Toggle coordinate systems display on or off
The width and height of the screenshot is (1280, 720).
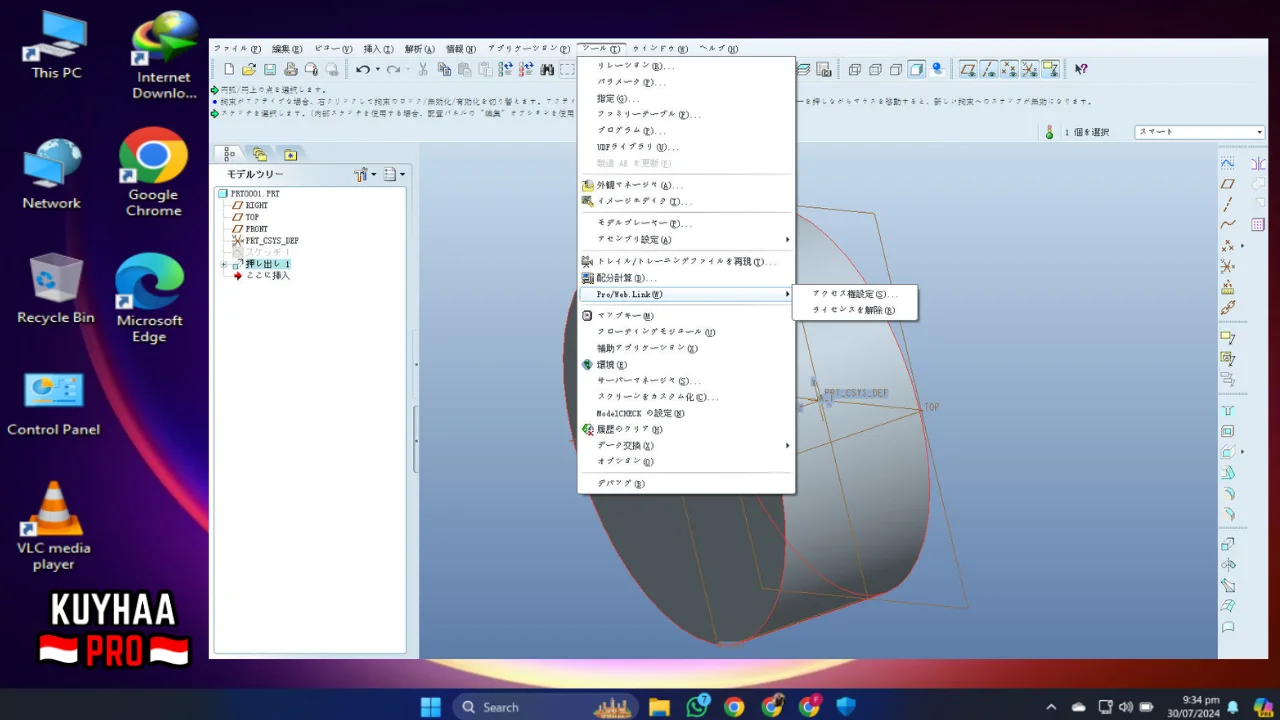1030,69
